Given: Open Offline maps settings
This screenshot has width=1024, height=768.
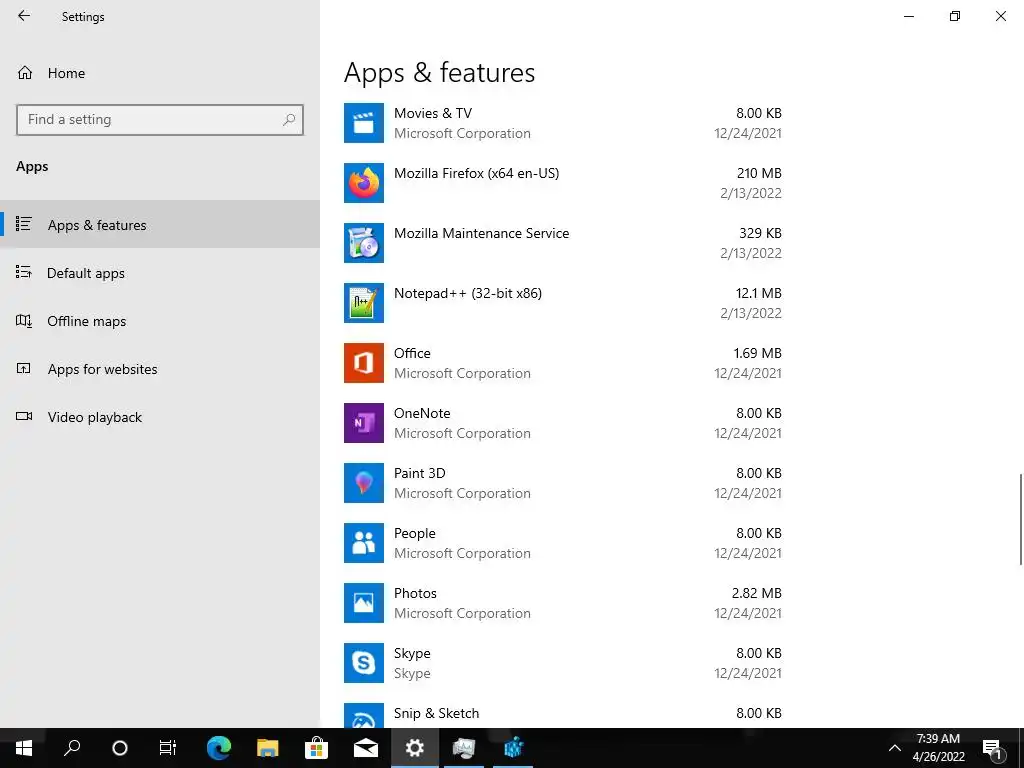Looking at the screenshot, I should coord(160,321).
